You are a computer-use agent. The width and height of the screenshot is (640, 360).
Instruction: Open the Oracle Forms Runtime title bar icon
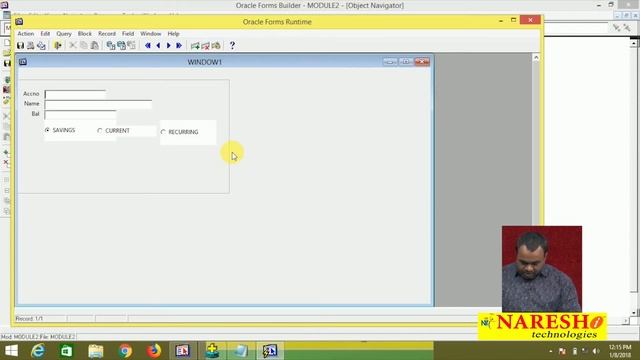[x=19, y=22]
